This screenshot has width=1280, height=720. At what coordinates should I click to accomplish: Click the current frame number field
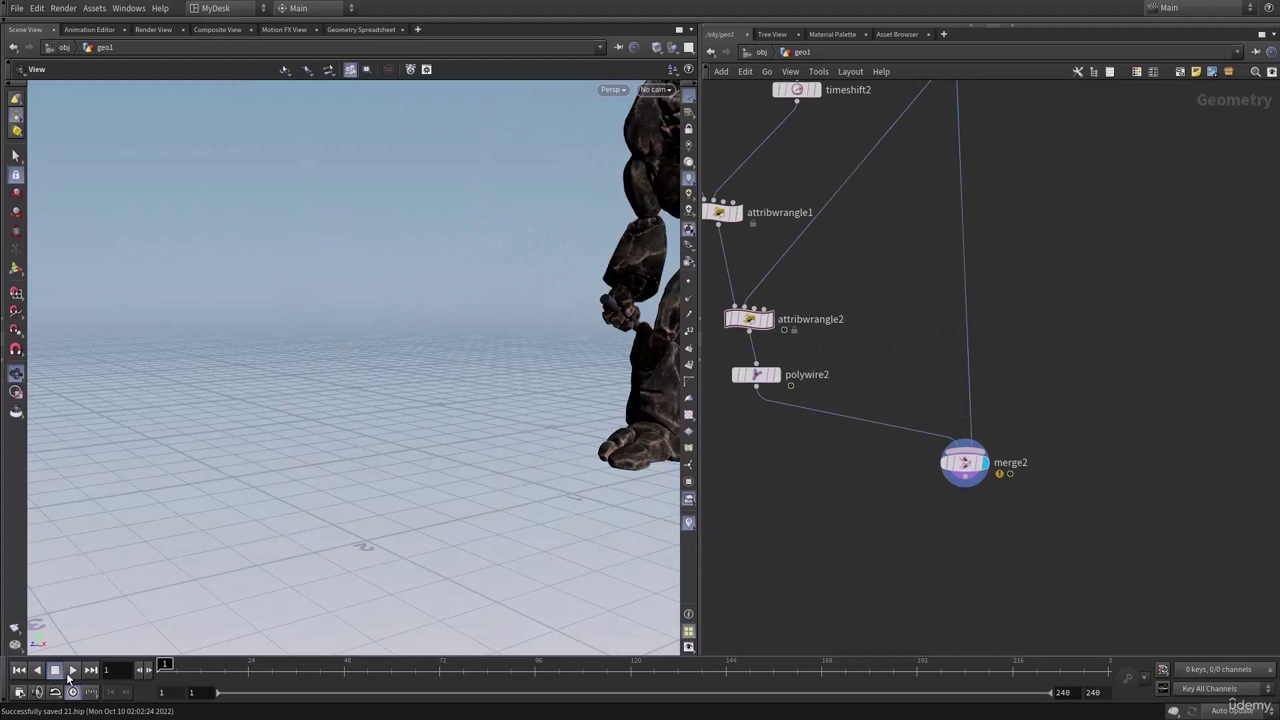(117, 670)
